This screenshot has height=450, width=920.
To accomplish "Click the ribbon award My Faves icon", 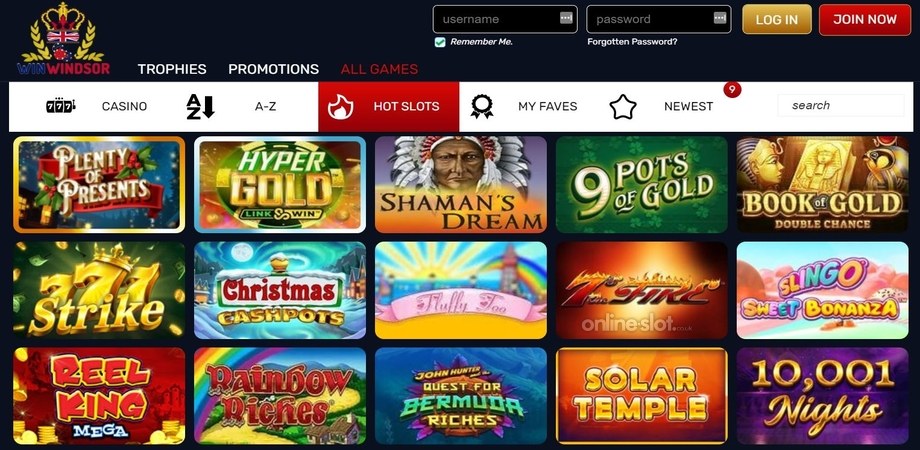I will (x=482, y=107).
